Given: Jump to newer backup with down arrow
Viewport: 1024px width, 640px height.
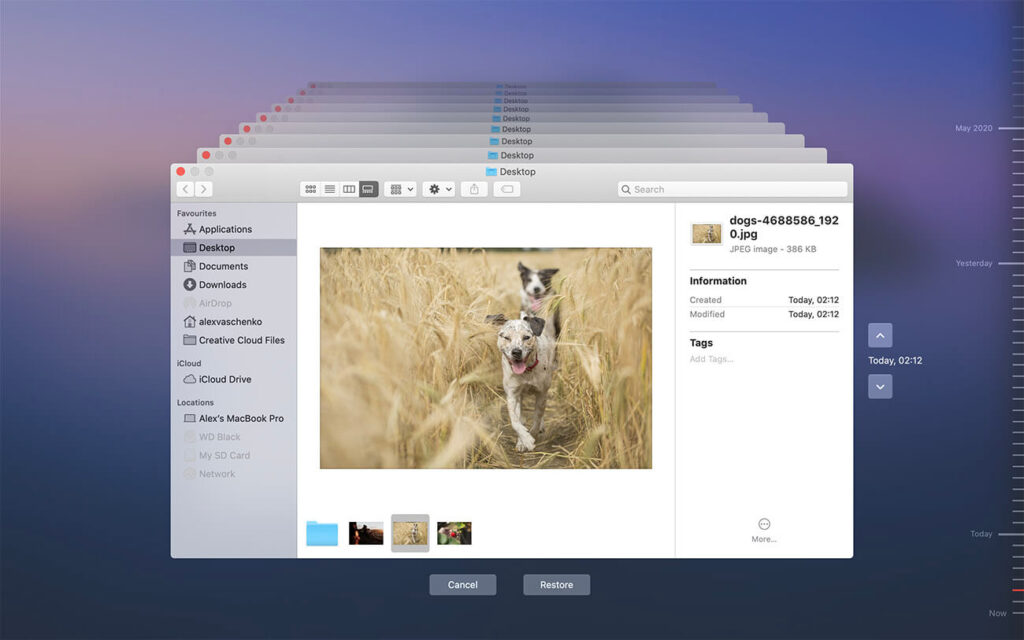Looking at the screenshot, I should pos(880,386).
